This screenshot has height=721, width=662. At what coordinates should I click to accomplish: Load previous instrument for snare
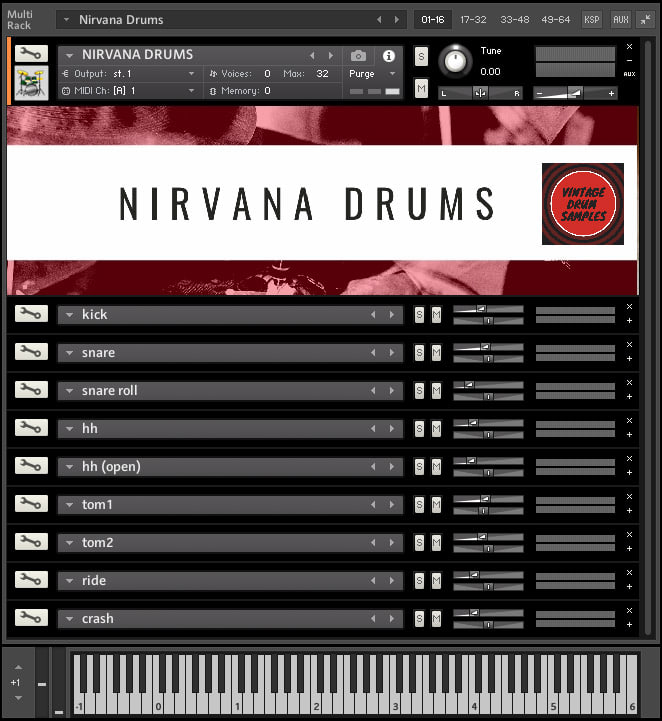click(373, 353)
